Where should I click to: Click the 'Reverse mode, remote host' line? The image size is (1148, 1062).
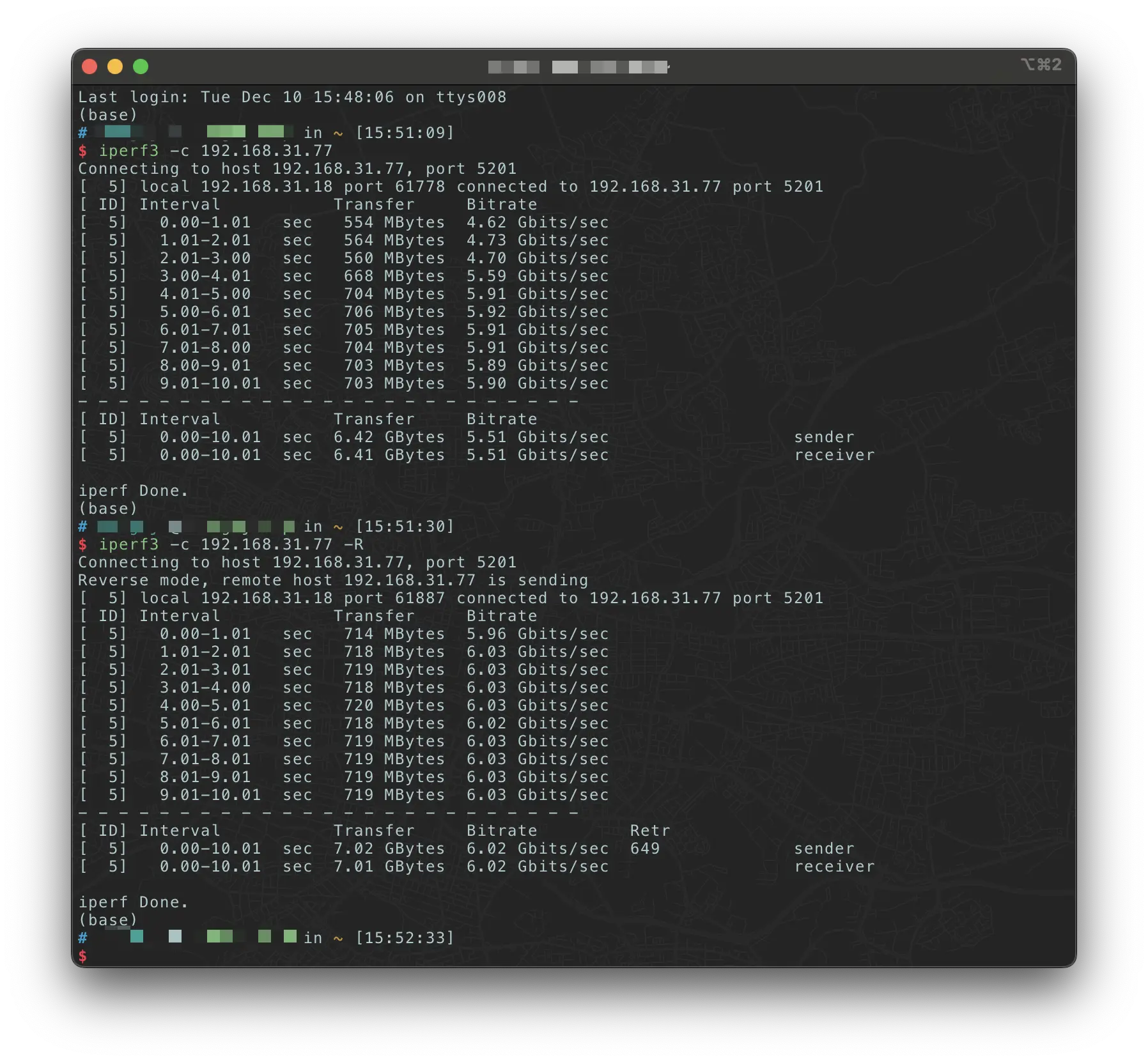coord(332,580)
